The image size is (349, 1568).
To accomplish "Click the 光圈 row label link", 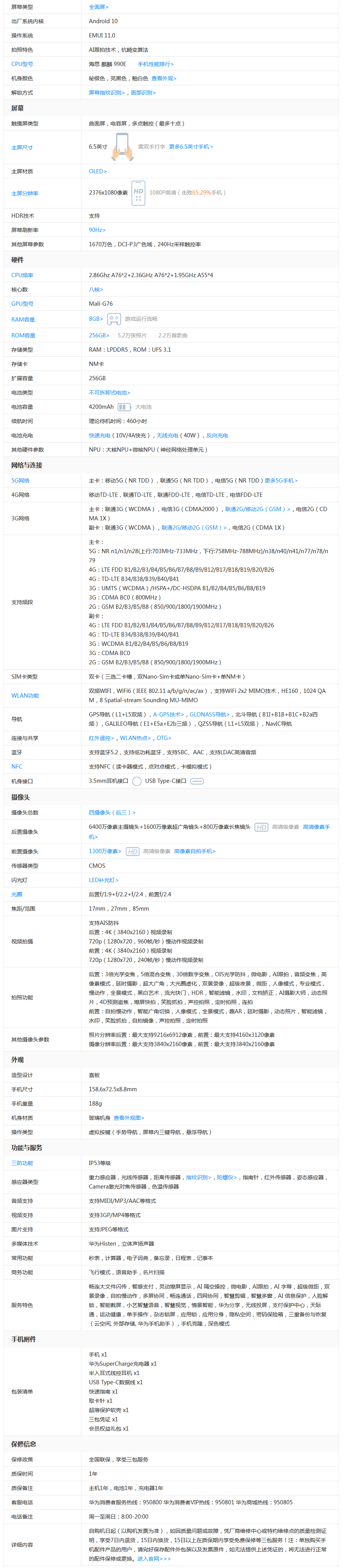I will click(17, 894).
